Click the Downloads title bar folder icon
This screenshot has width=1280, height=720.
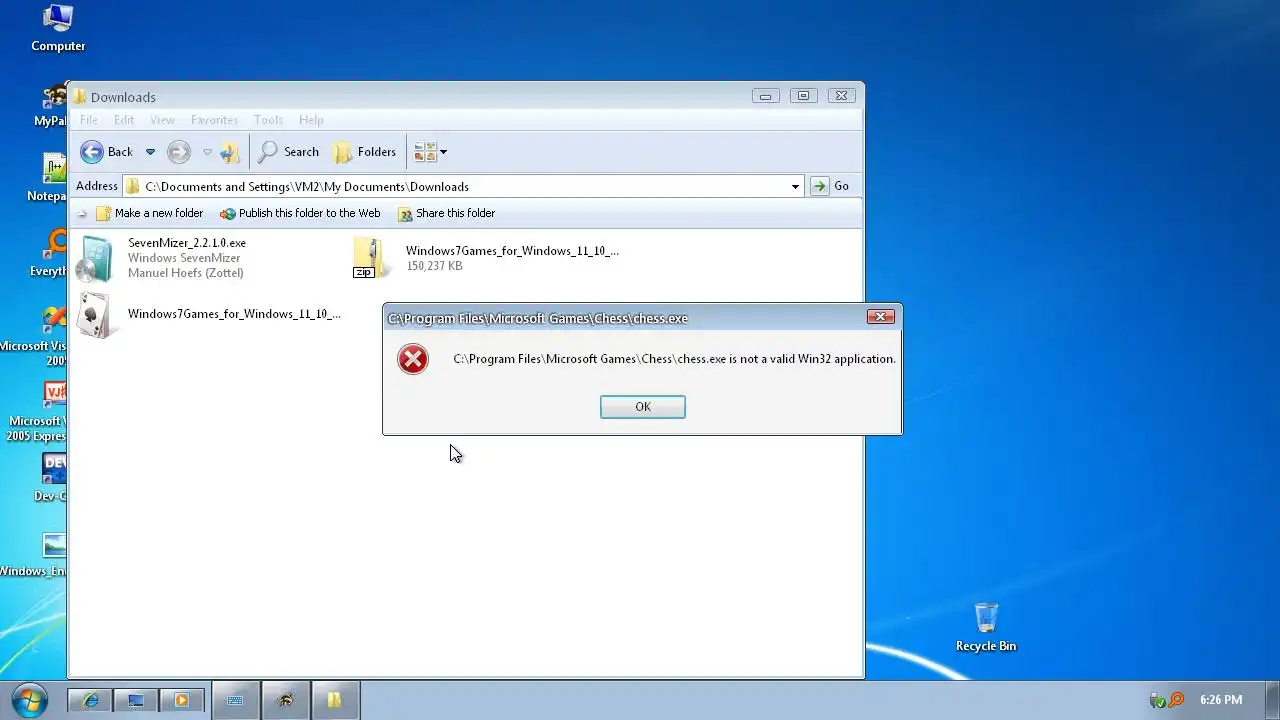[80, 97]
